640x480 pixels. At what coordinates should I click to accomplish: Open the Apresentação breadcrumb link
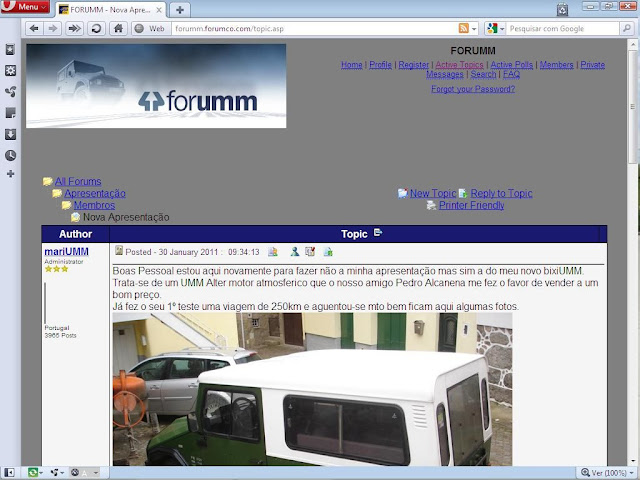pyautogui.click(x=95, y=193)
